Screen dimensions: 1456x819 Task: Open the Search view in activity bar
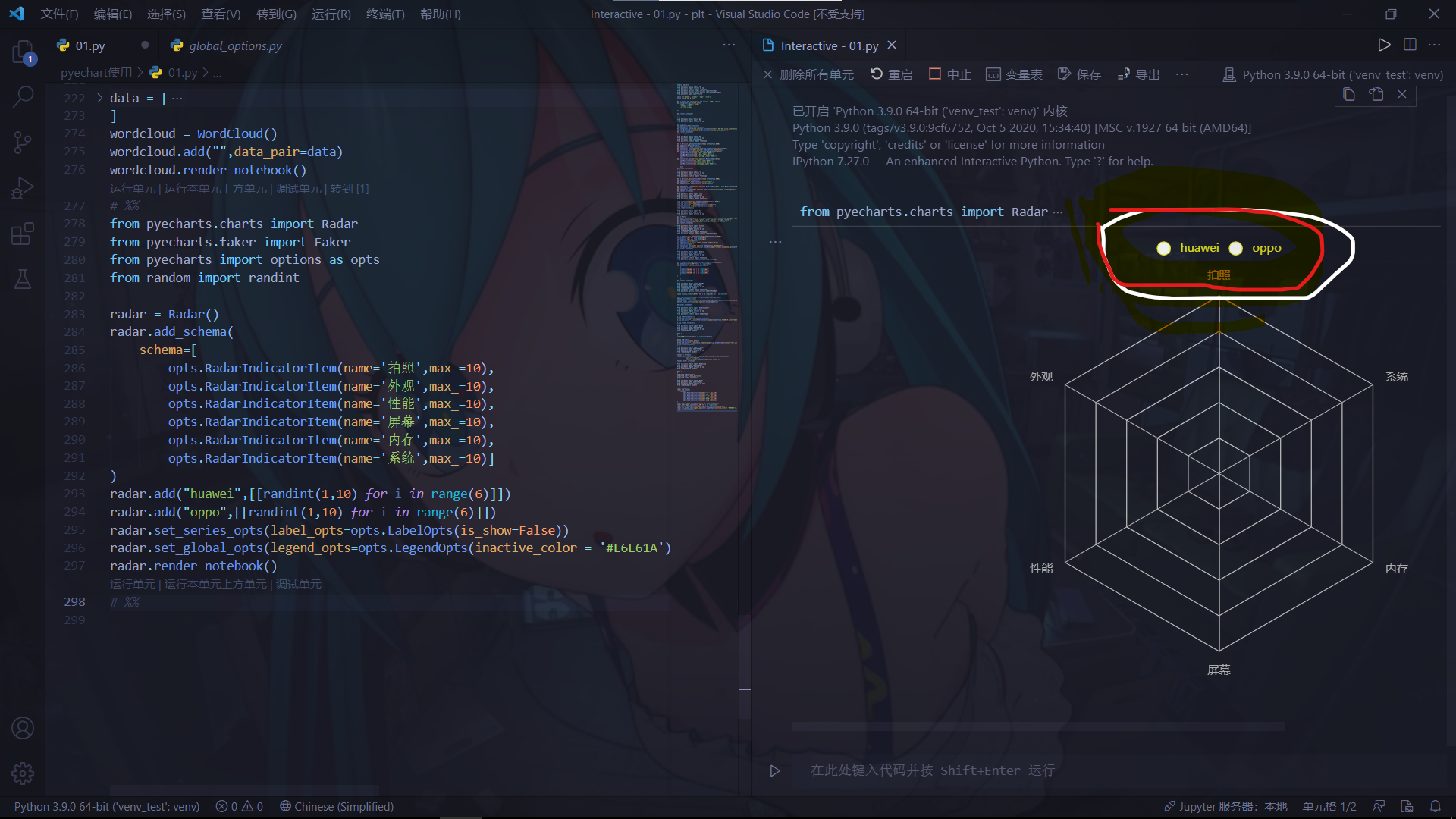pos(23,96)
